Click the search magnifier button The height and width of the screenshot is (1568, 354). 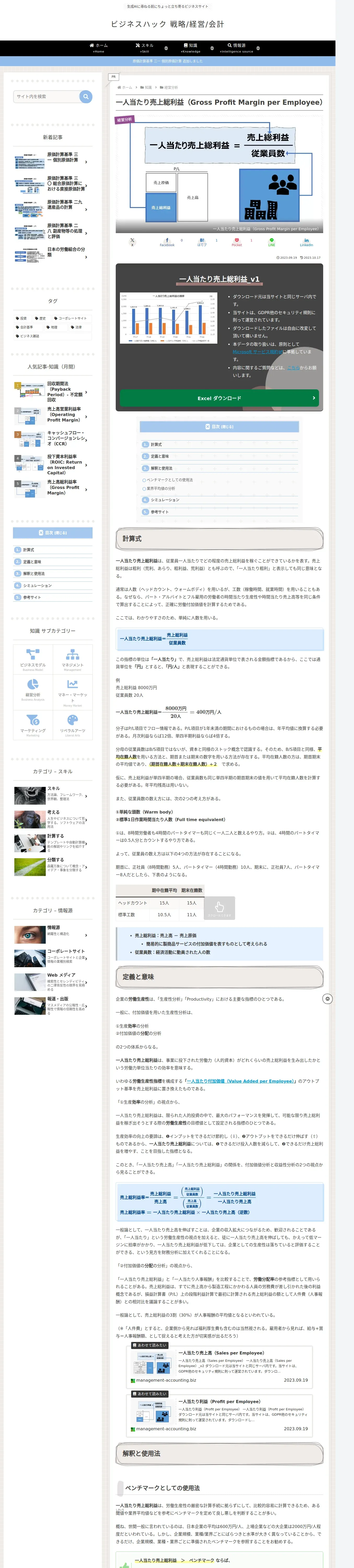(86, 96)
